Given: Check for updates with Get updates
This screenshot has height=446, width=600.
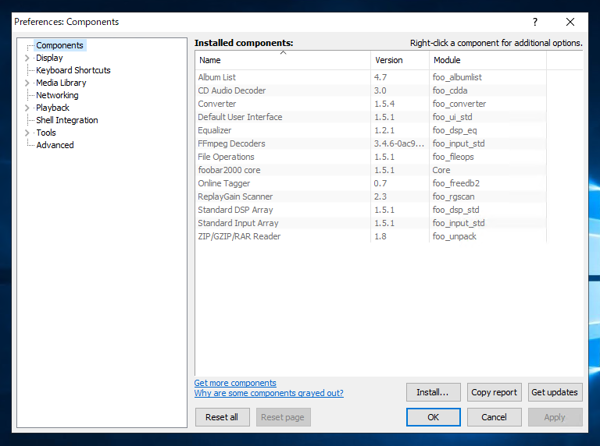Looking at the screenshot, I should pos(555,392).
